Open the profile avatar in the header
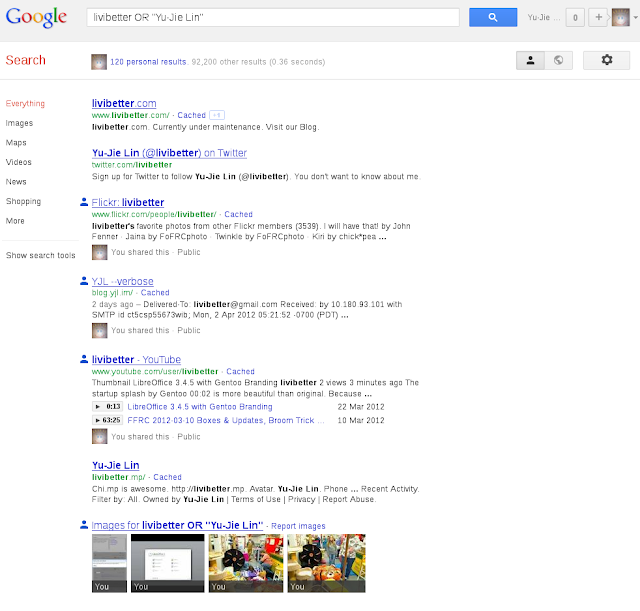 [620, 18]
